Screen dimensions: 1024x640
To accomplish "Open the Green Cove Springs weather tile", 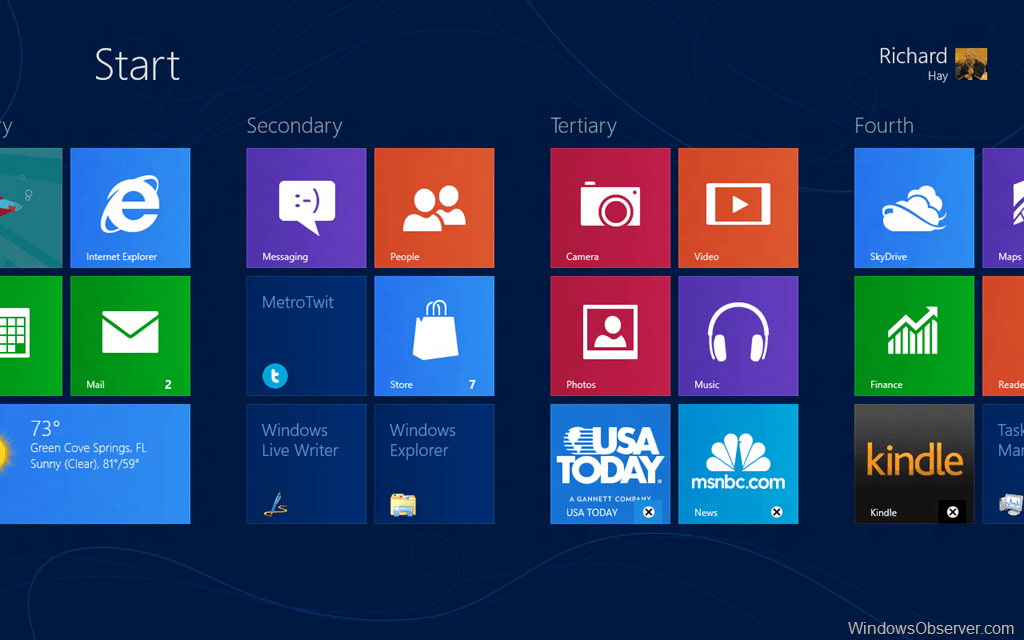I will [95, 464].
